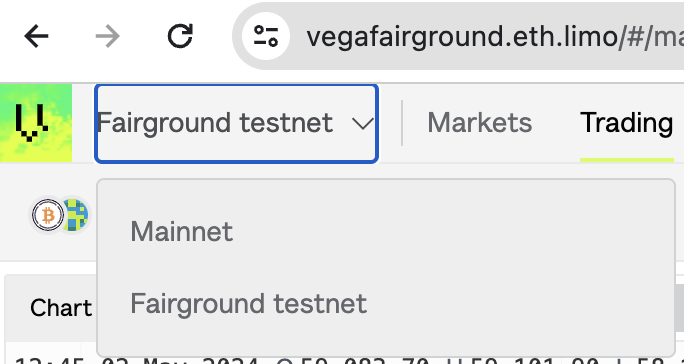The width and height of the screenshot is (684, 364).
Task: Collapse the Fairground testnet network switcher
Action: [236, 124]
